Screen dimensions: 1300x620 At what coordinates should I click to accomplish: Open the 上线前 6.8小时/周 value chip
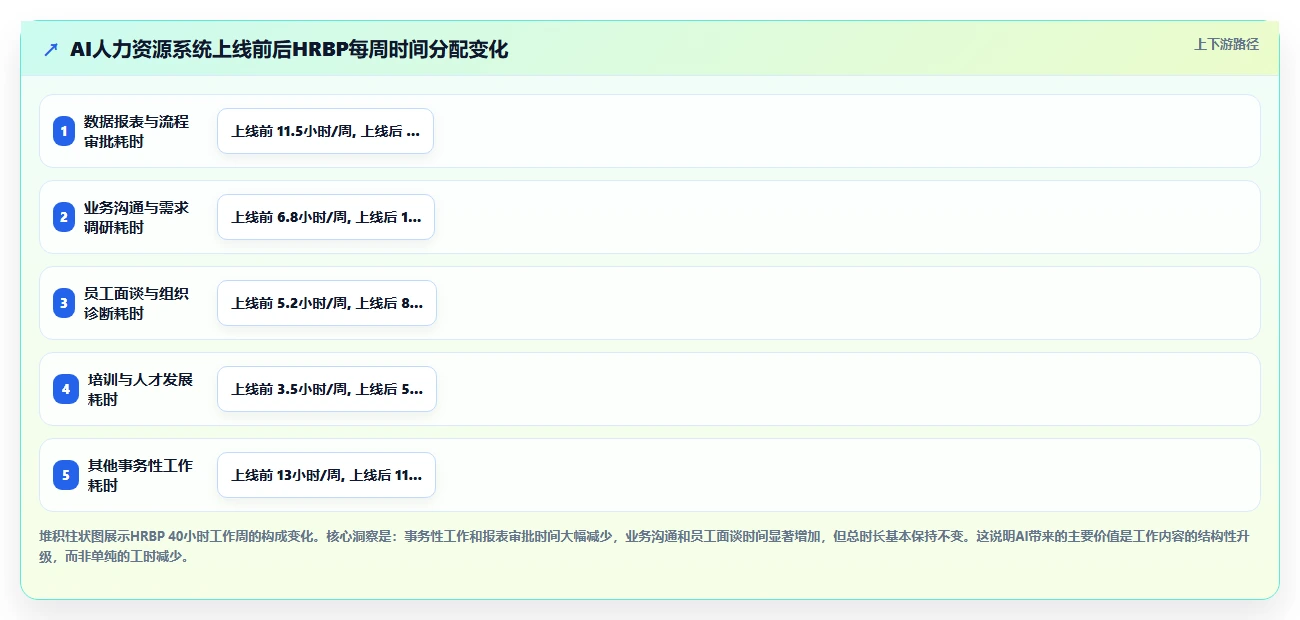(x=326, y=217)
